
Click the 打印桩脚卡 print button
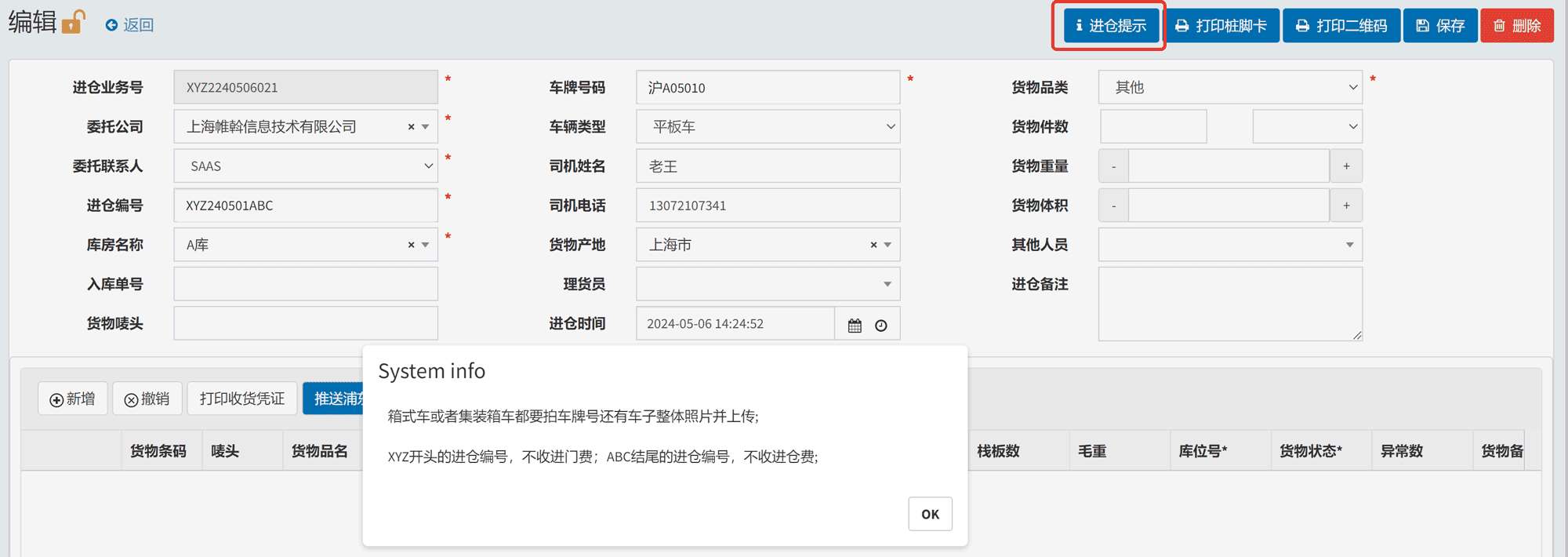[x=1221, y=26]
